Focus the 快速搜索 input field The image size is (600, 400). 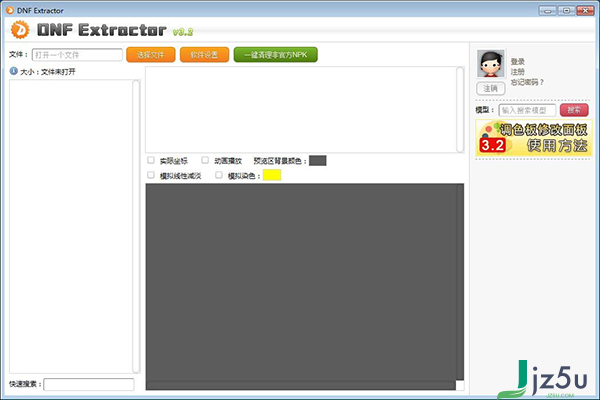pos(88,384)
